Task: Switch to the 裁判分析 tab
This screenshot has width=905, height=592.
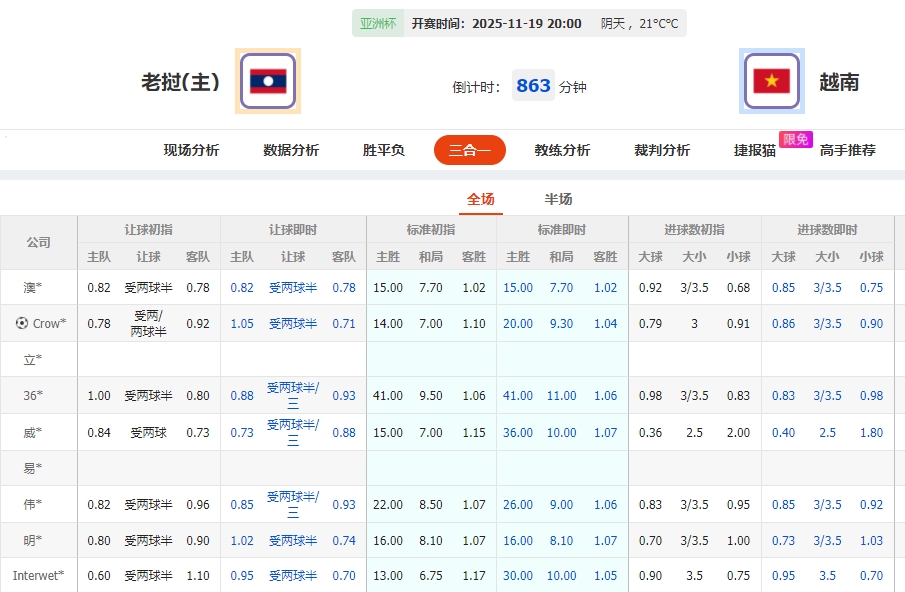Action: (x=661, y=150)
